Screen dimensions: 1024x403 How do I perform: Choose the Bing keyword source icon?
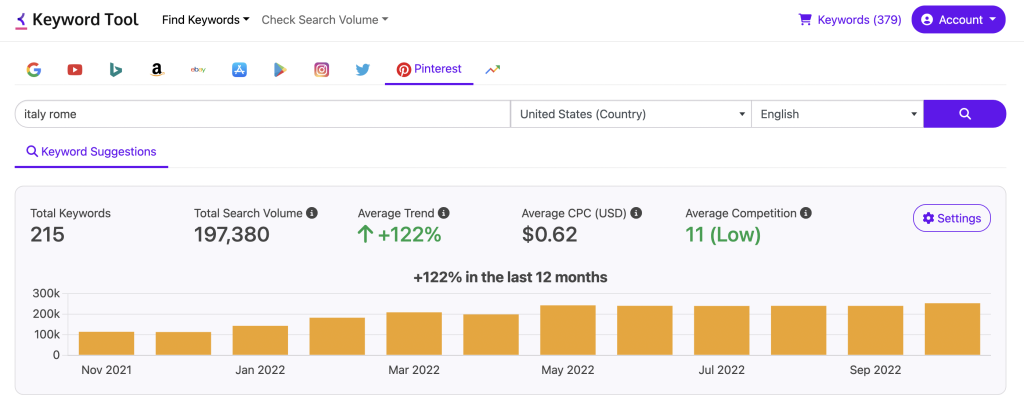click(x=116, y=69)
